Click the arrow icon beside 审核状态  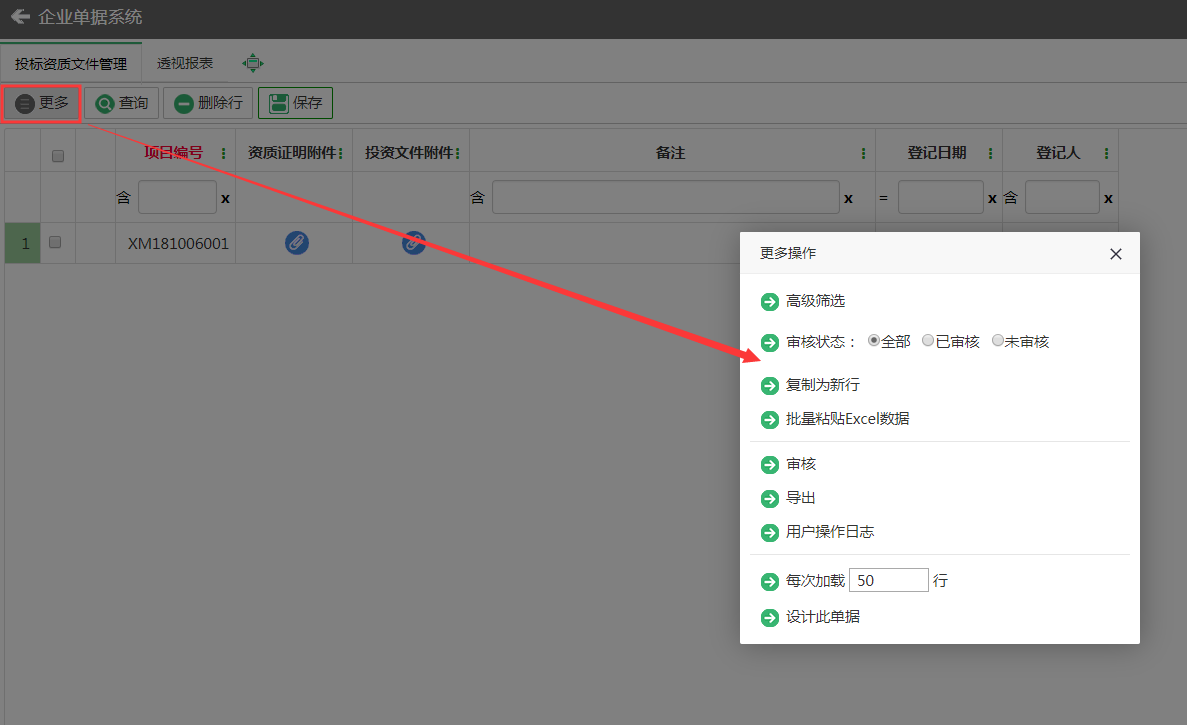(770, 343)
